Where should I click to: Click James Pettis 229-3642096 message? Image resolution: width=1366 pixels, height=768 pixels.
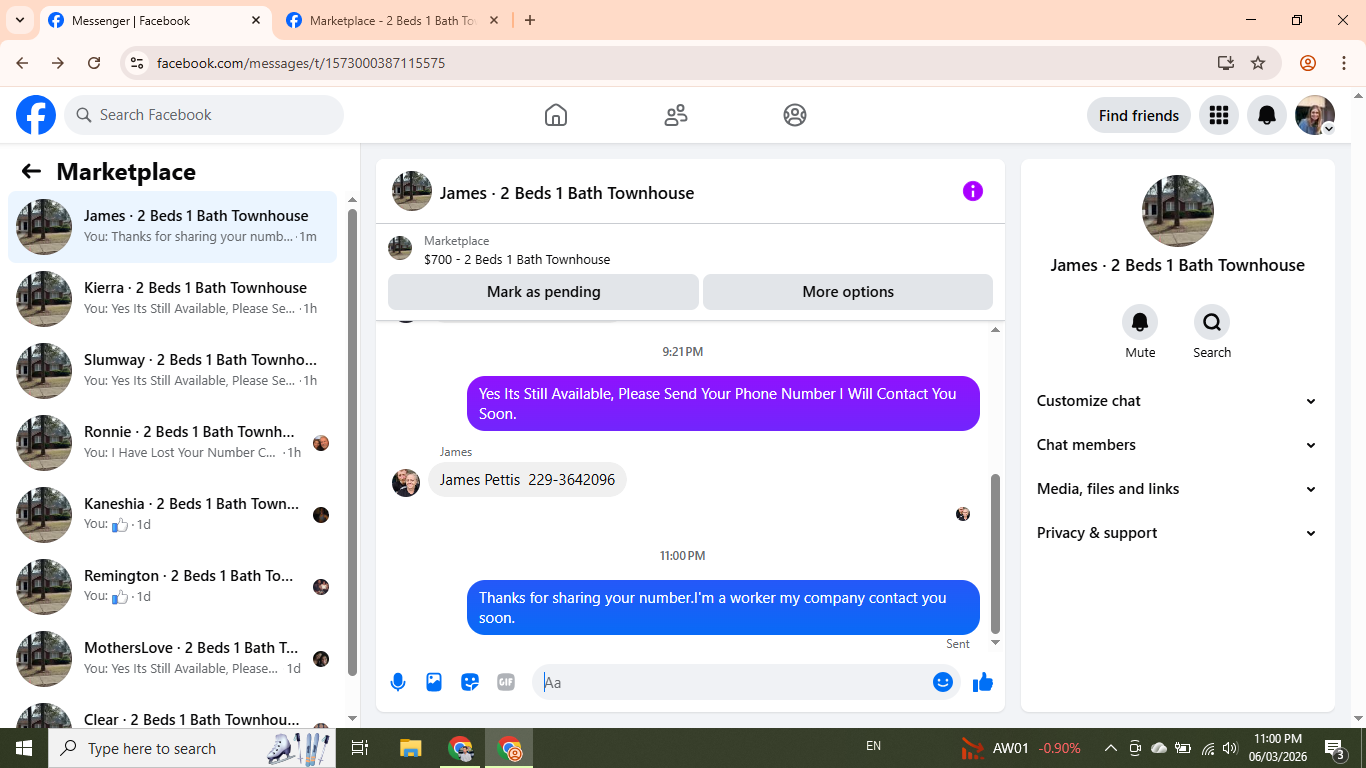[x=527, y=479]
